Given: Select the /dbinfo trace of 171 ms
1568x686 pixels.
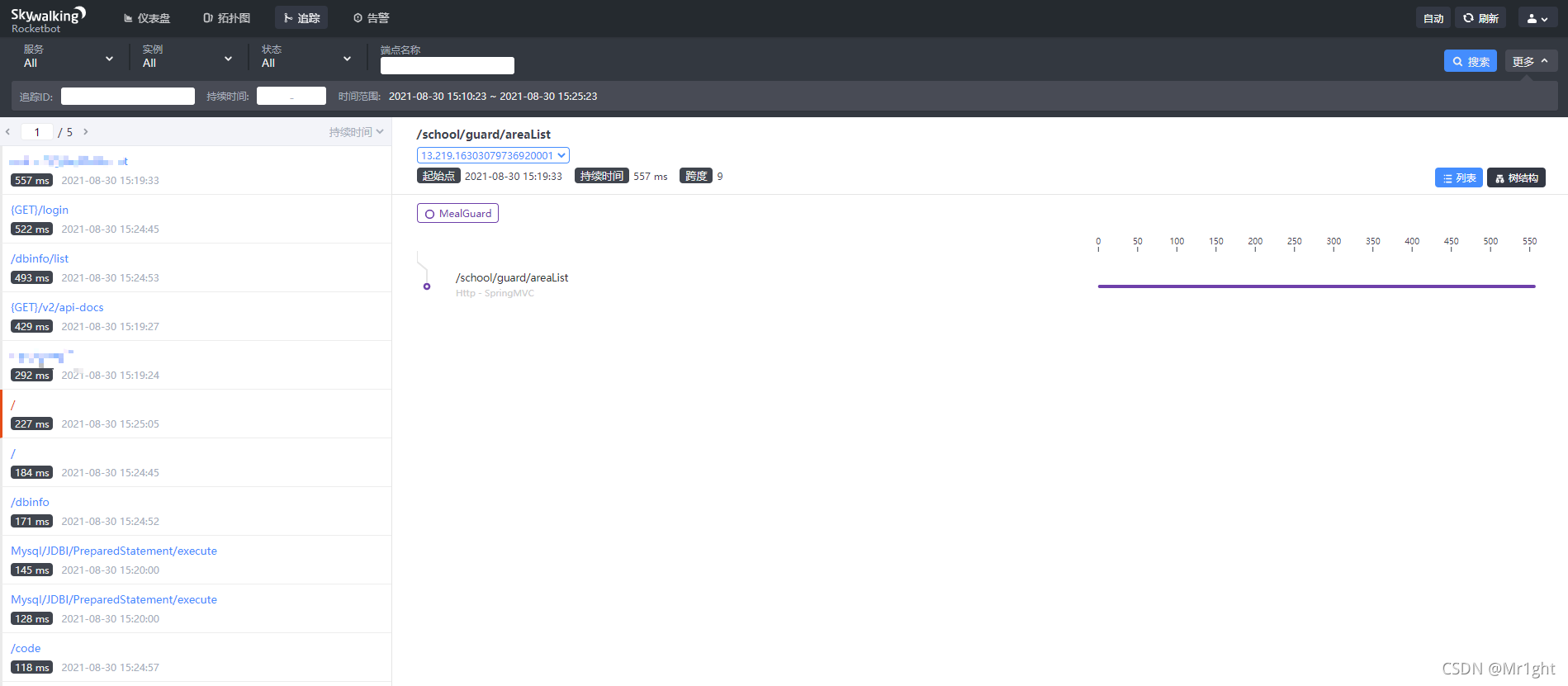Looking at the screenshot, I should [x=196, y=511].
